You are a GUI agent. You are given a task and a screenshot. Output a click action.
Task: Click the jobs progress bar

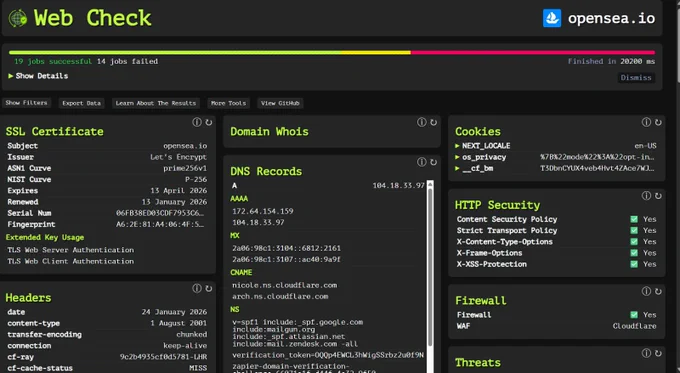(x=332, y=52)
